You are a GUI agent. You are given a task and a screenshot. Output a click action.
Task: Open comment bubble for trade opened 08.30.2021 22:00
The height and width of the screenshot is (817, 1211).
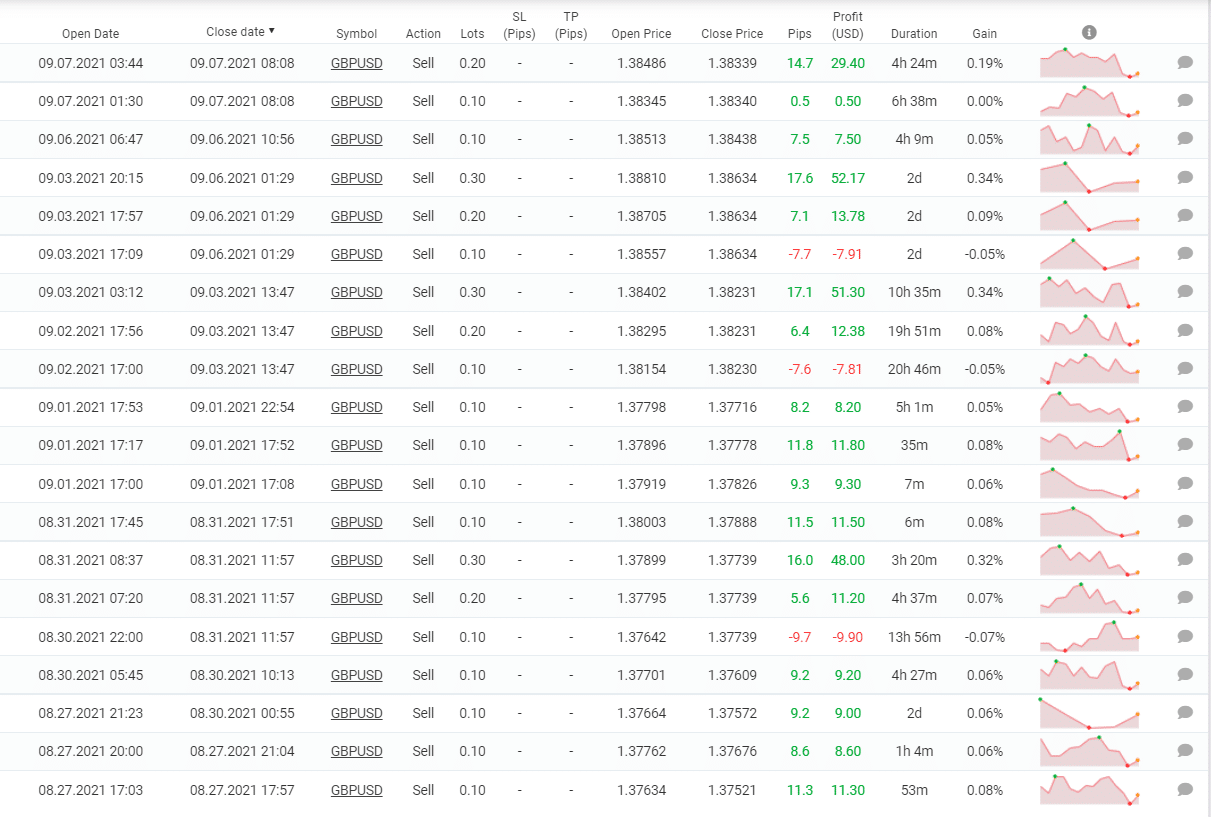click(x=1185, y=637)
